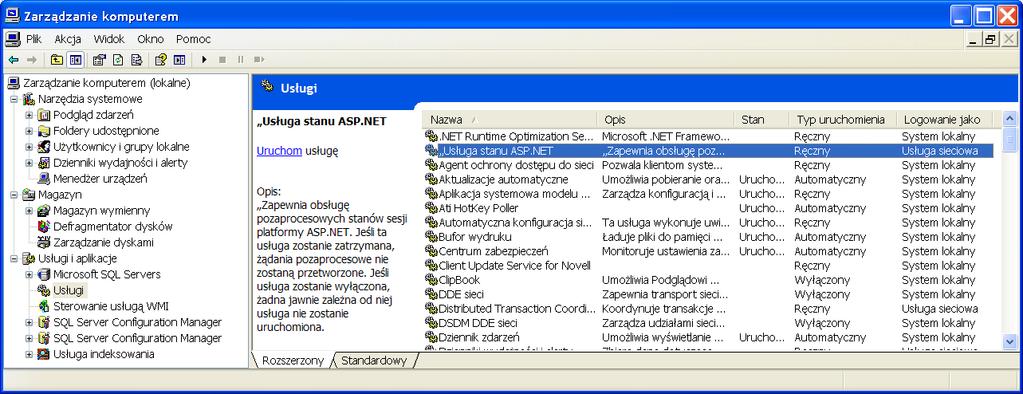
Task: Sort by Typ uruchomienia column header
Action: tap(842, 119)
